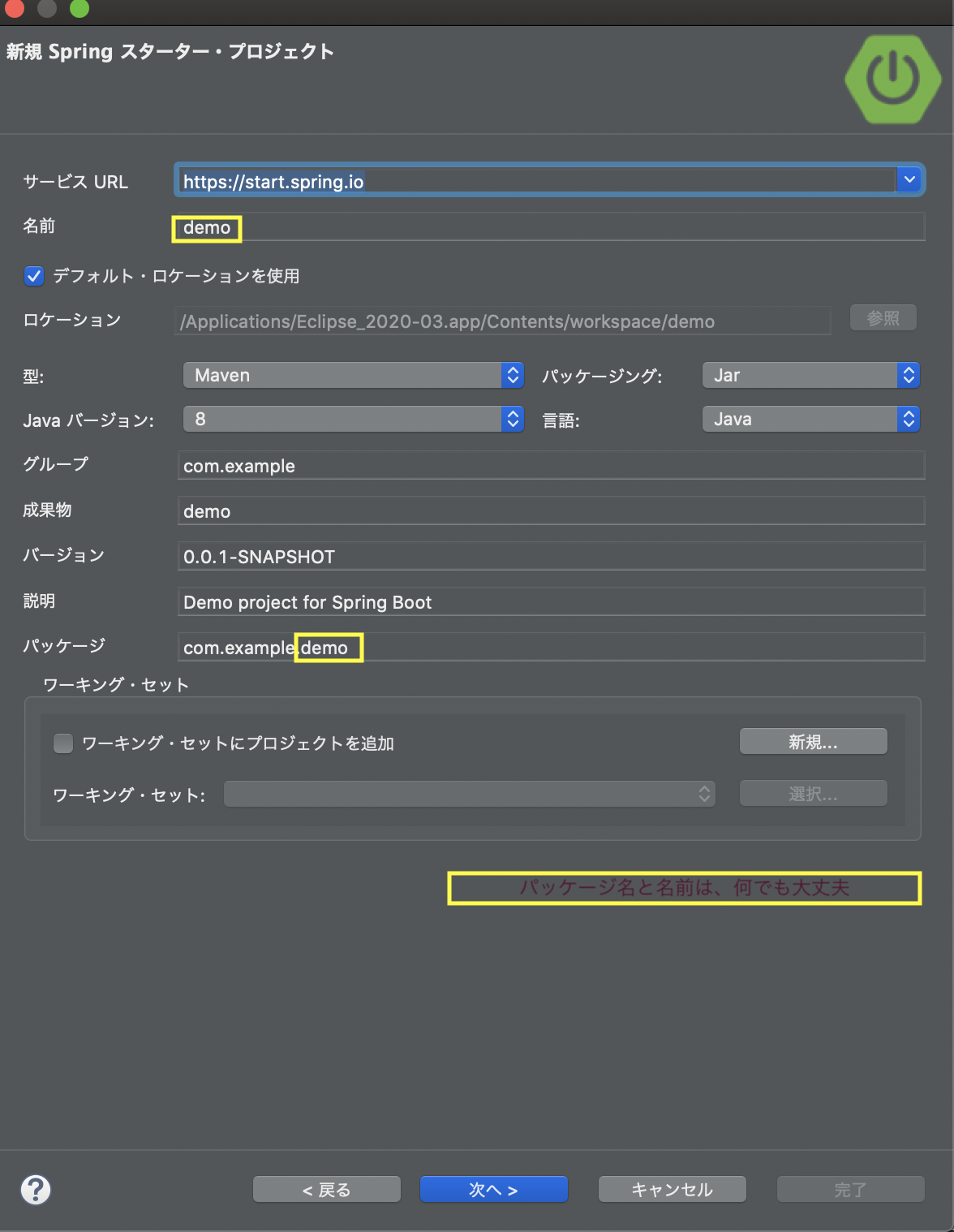954x1232 pixels.
Task: Click the Spring Boot power logo
Action: pyautogui.click(x=893, y=79)
